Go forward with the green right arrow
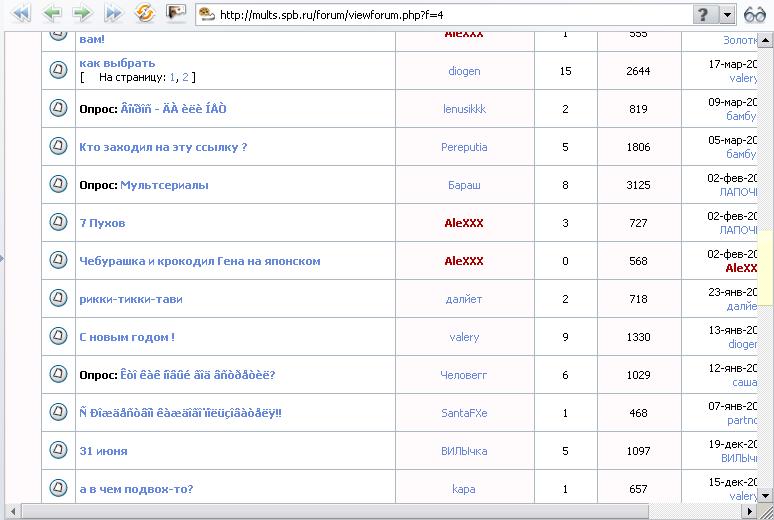The height and width of the screenshot is (520, 774). tap(82, 13)
